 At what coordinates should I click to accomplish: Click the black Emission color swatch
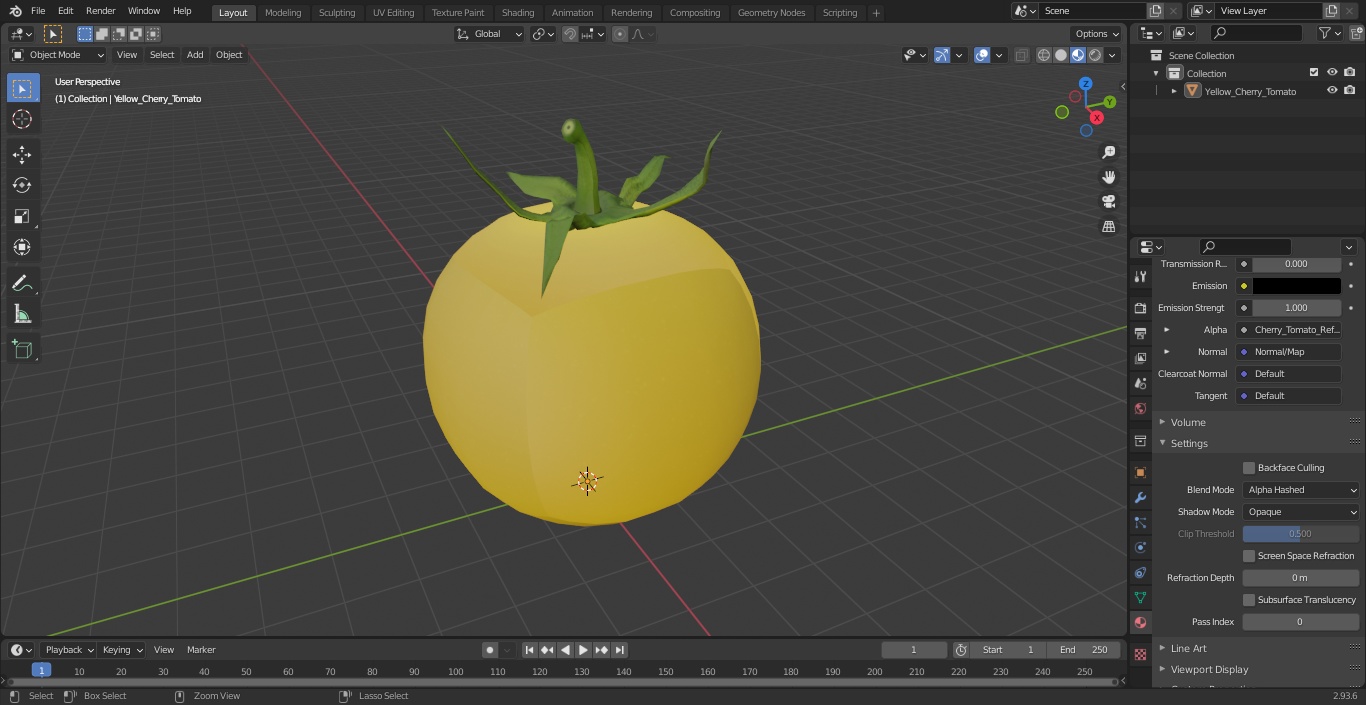1296,286
